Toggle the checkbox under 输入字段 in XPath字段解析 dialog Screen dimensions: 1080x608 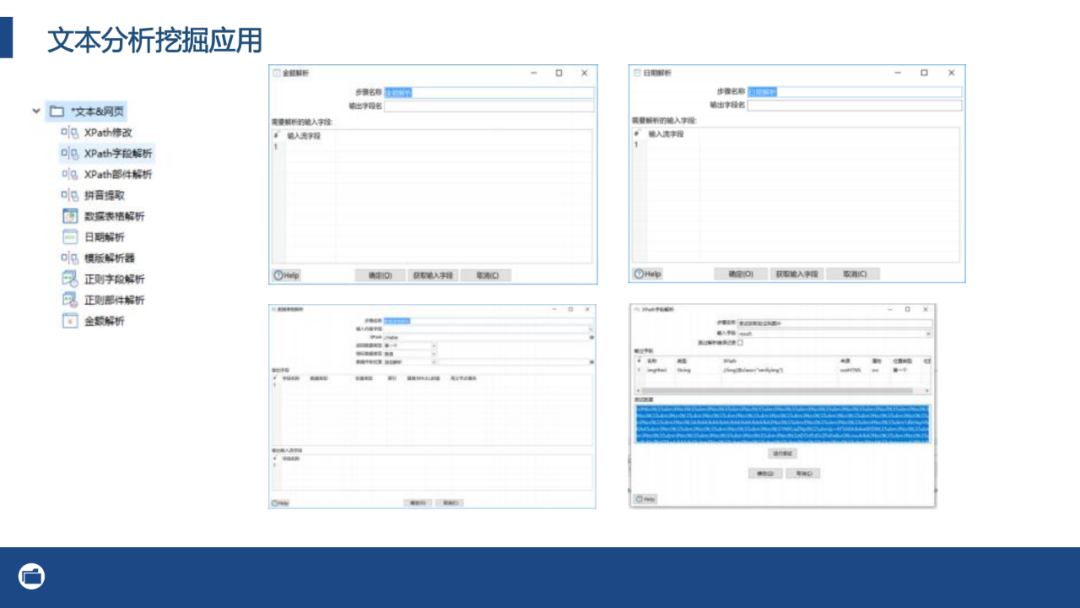click(x=740, y=342)
